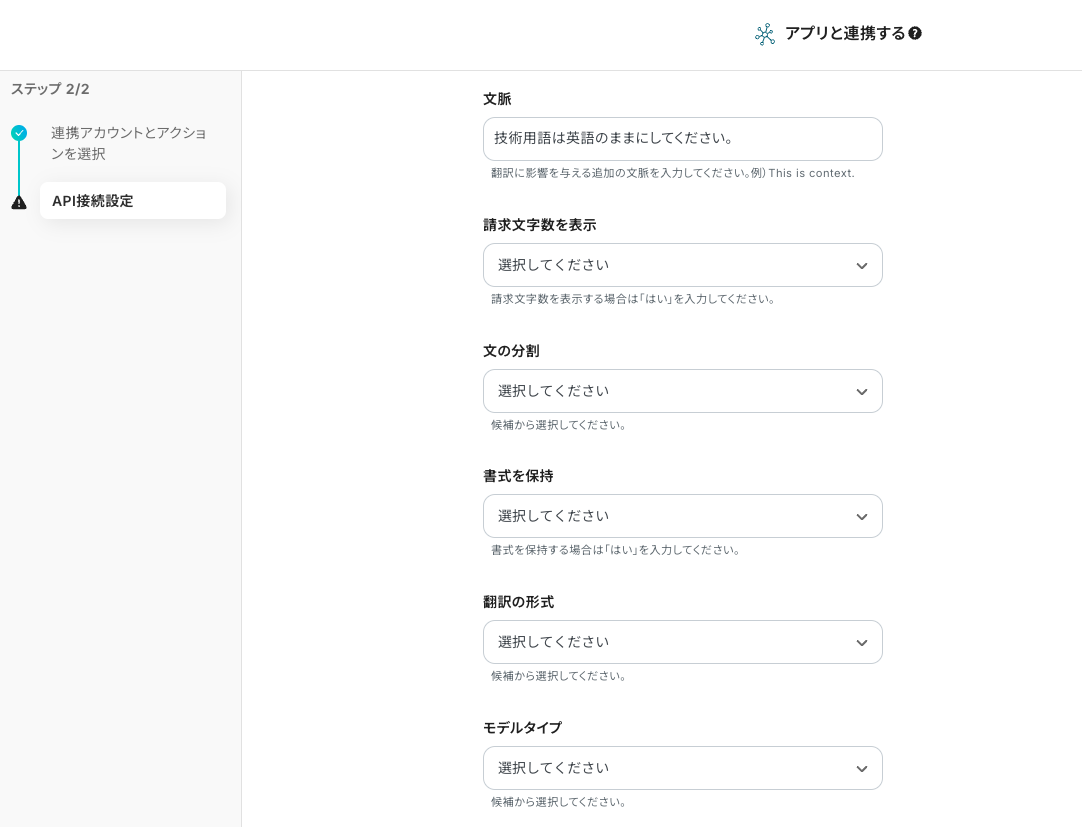This screenshot has height=827, width=1082.
Task: Click the help question mark icon
Action: pyautogui.click(x=915, y=34)
